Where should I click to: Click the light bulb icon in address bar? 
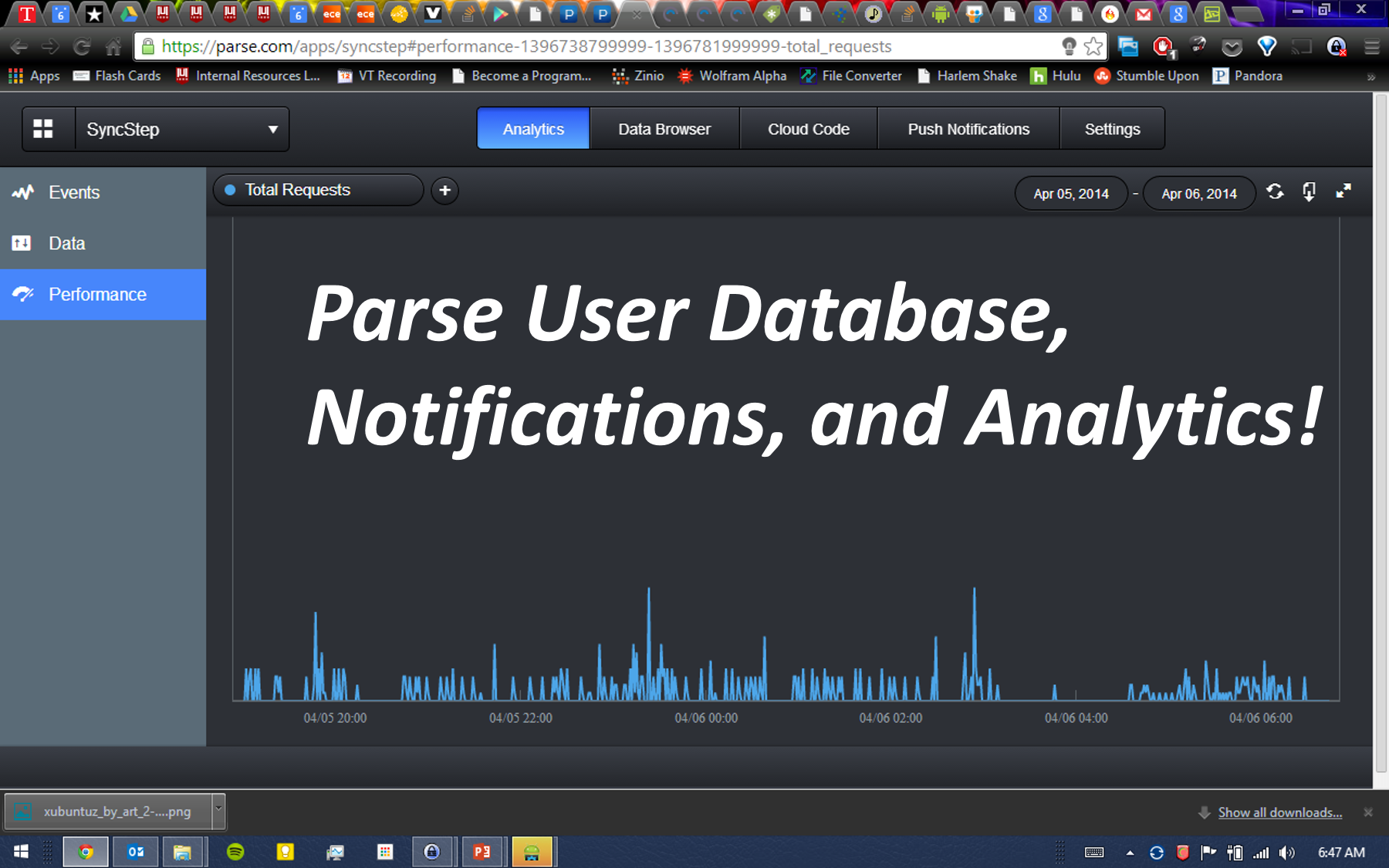pos(1069,46)
